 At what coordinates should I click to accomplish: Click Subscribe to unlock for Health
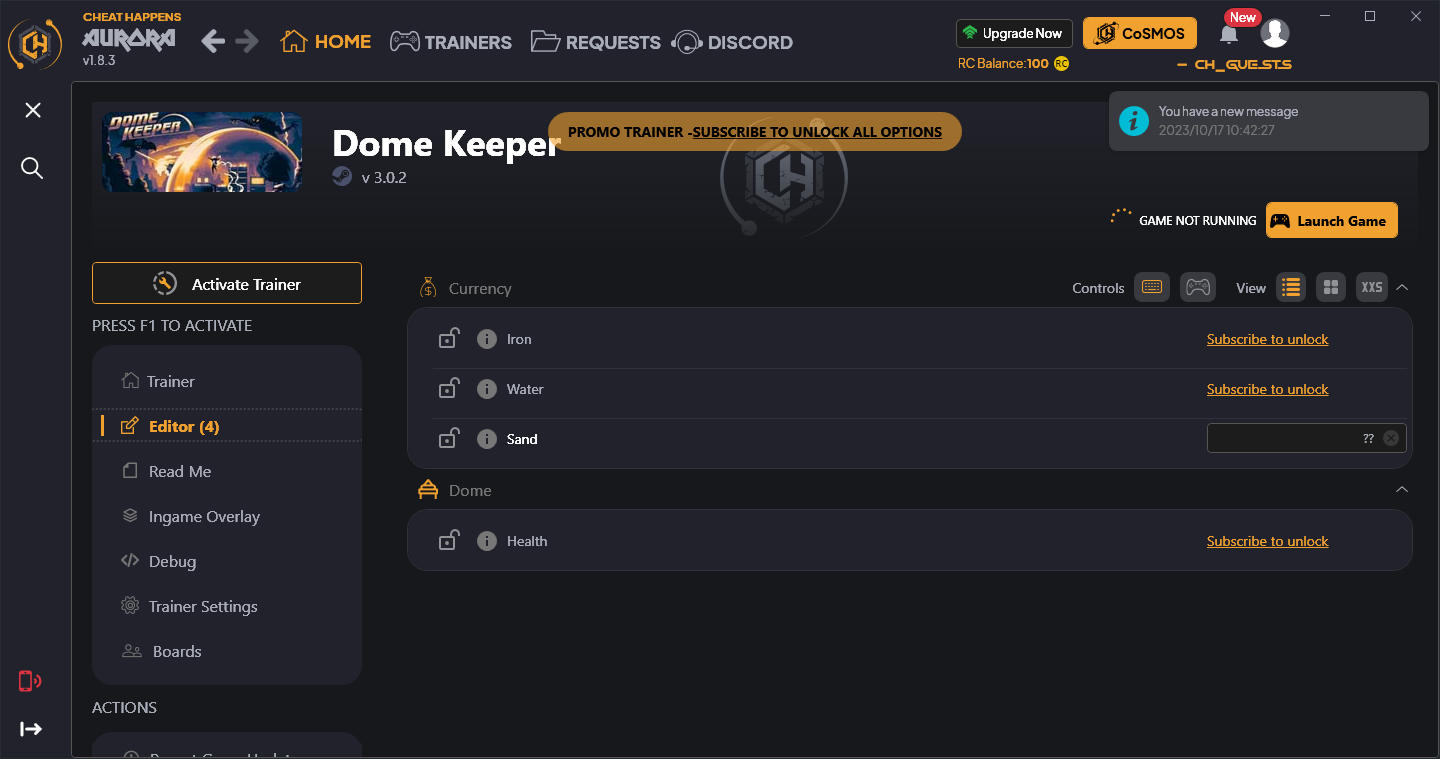(1267, 541)
